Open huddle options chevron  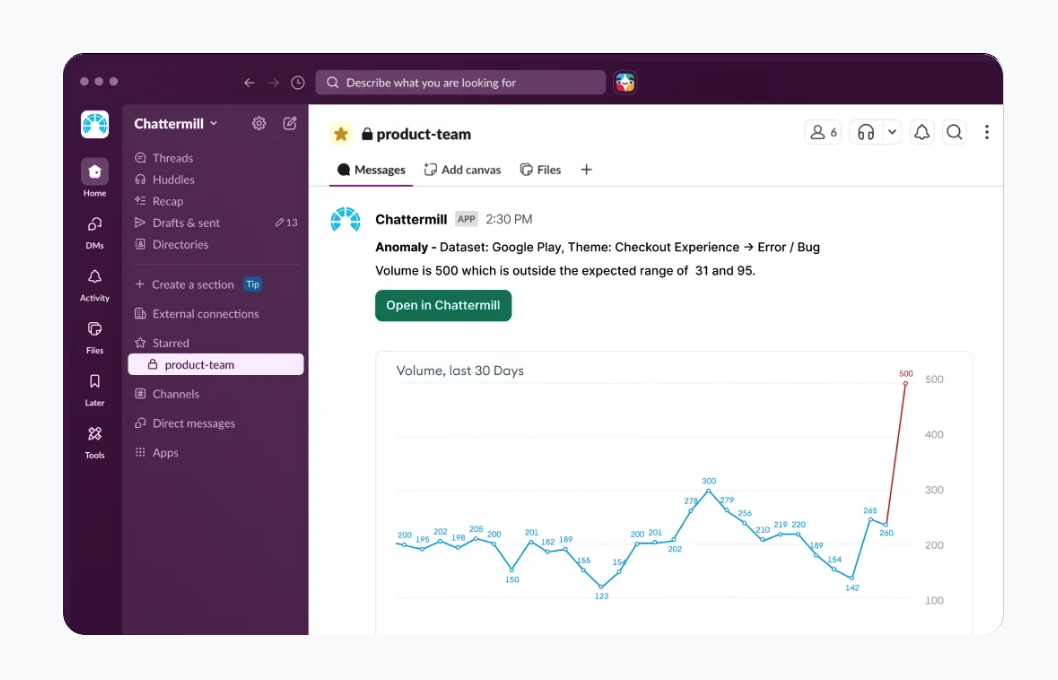892,132
